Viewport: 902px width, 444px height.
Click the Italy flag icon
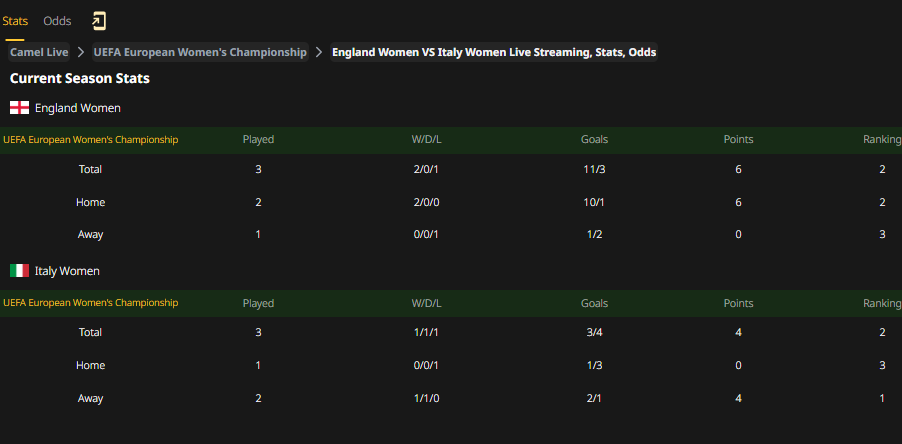pyautogui.click(x=20, y=271)
